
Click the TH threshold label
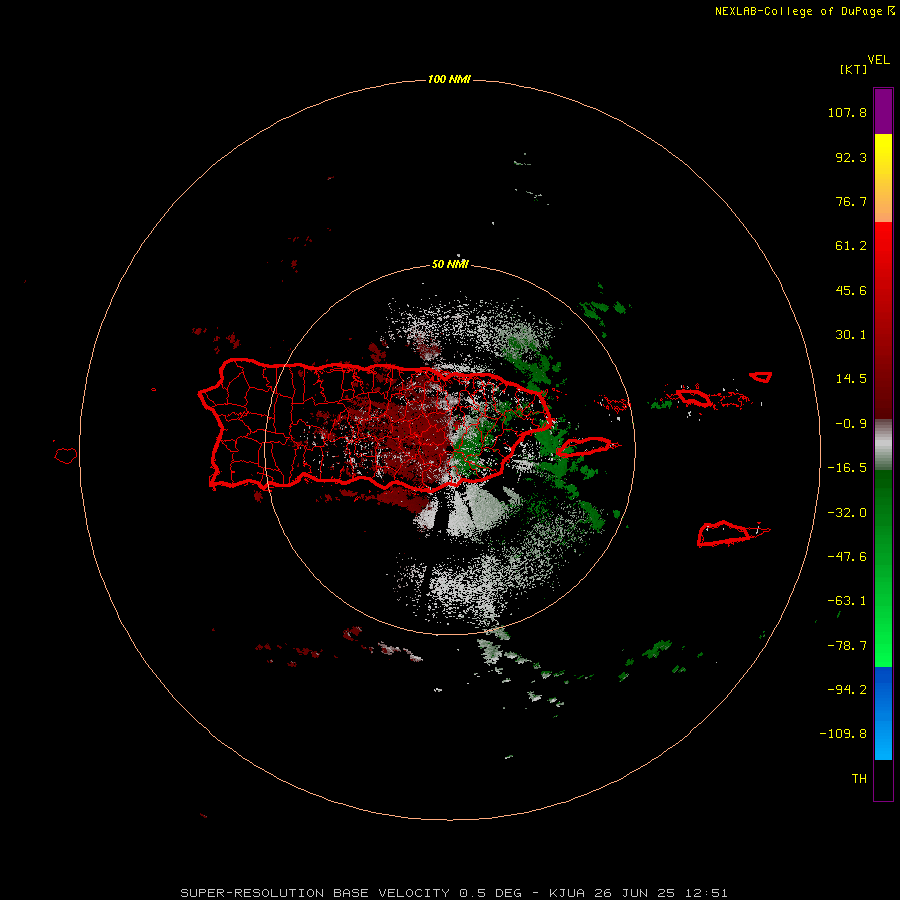click(859, 779)
